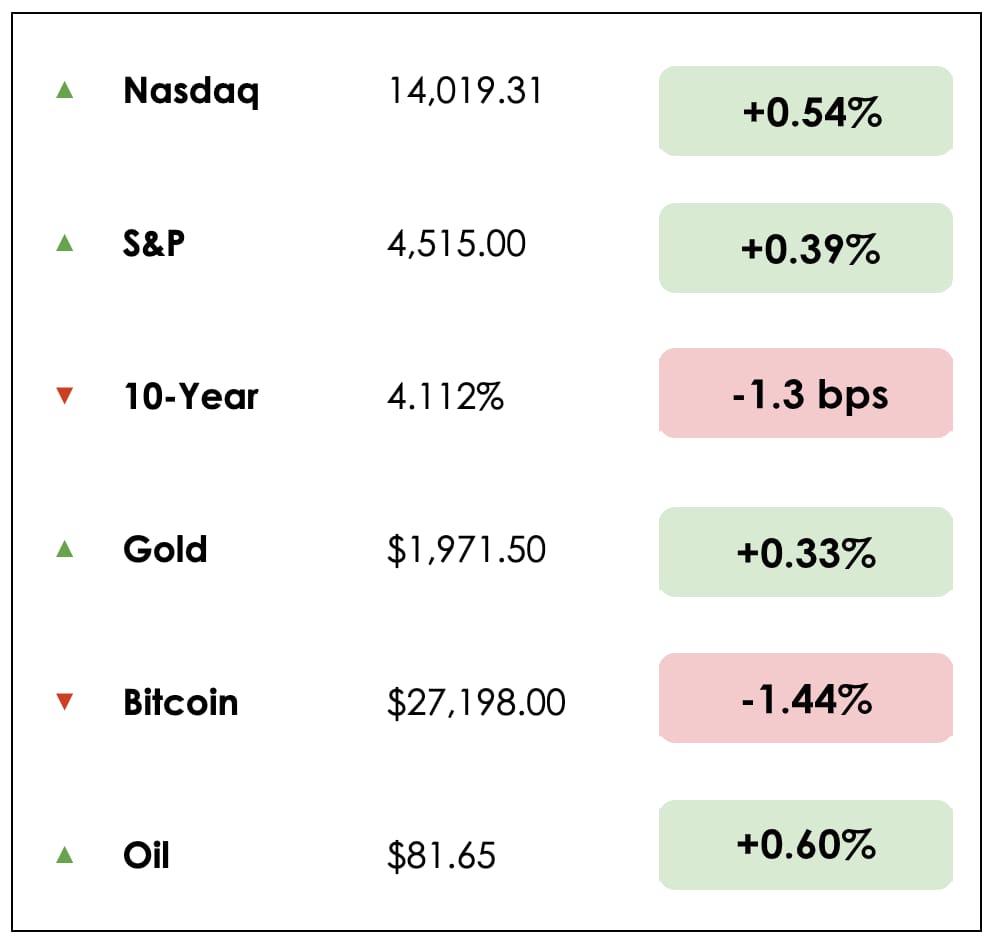This screenshot has height=948, width=990.
Task: Click the +0.33% Gold change badge
Action: pos(806,552)
